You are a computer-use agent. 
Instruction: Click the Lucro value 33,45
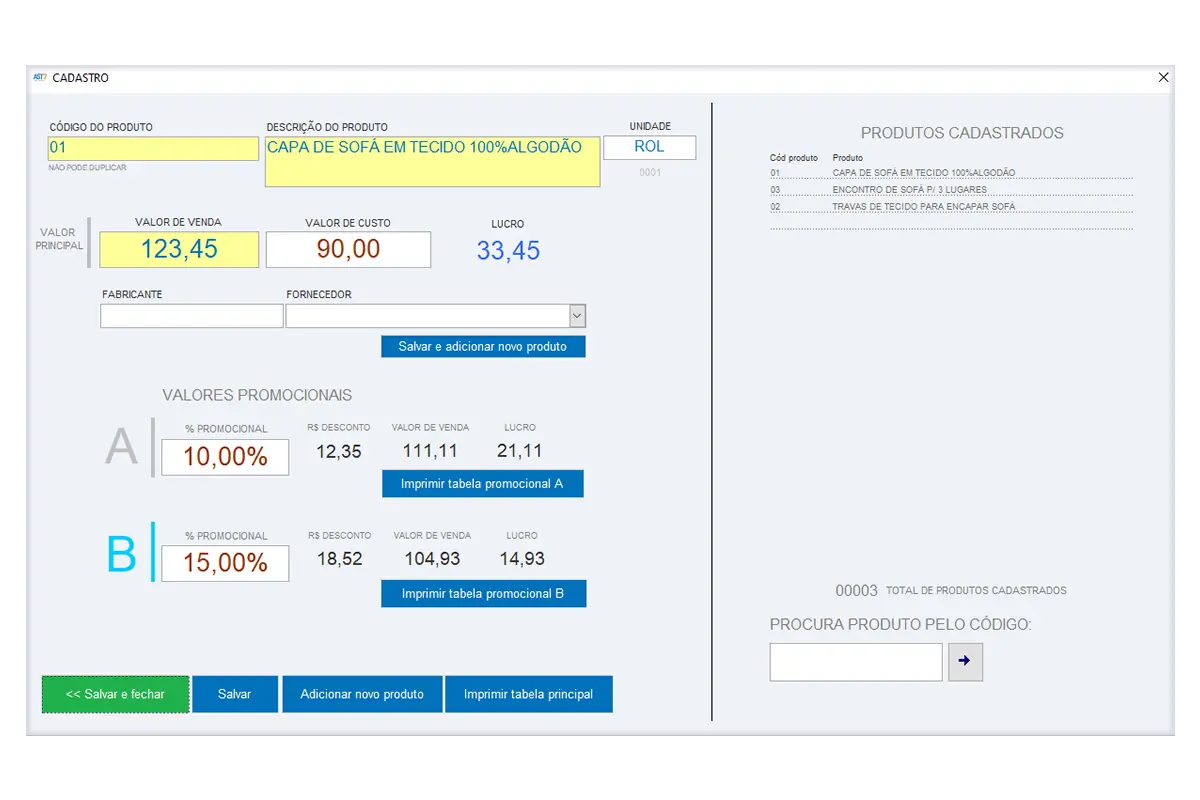[x=508, y=251]
